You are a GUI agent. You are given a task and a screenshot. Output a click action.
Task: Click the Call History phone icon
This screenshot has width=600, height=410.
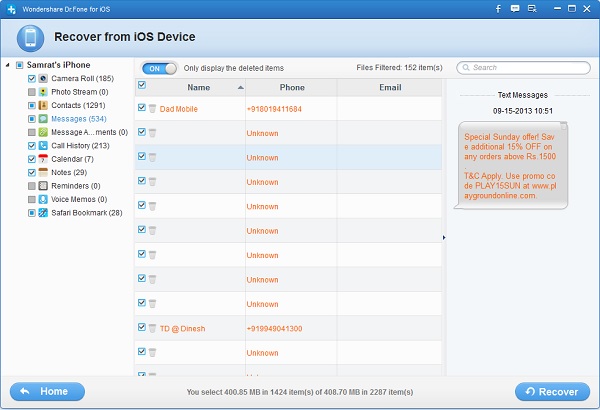[x=43, y=145]
